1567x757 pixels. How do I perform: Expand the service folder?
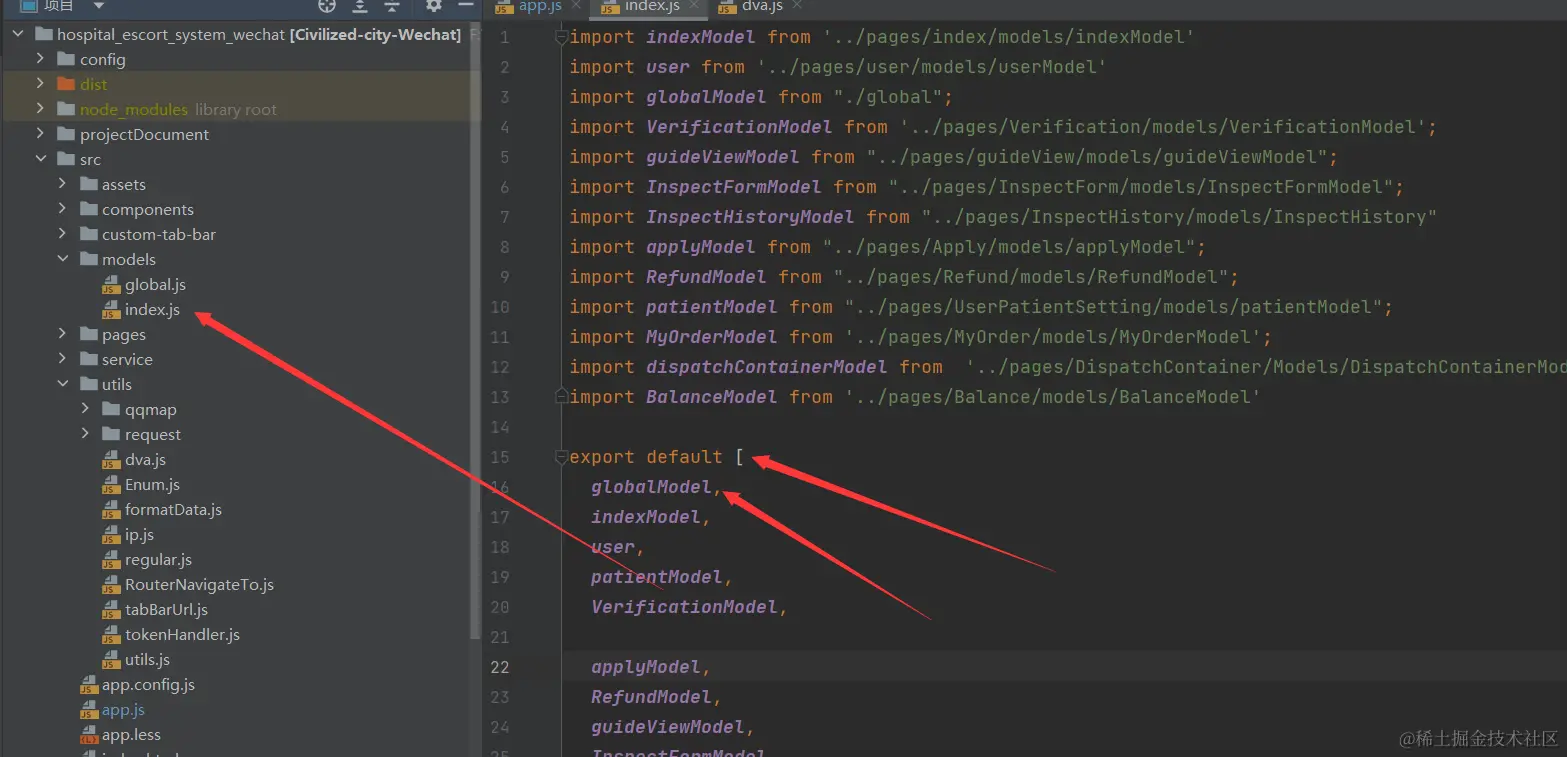[62, 359]
